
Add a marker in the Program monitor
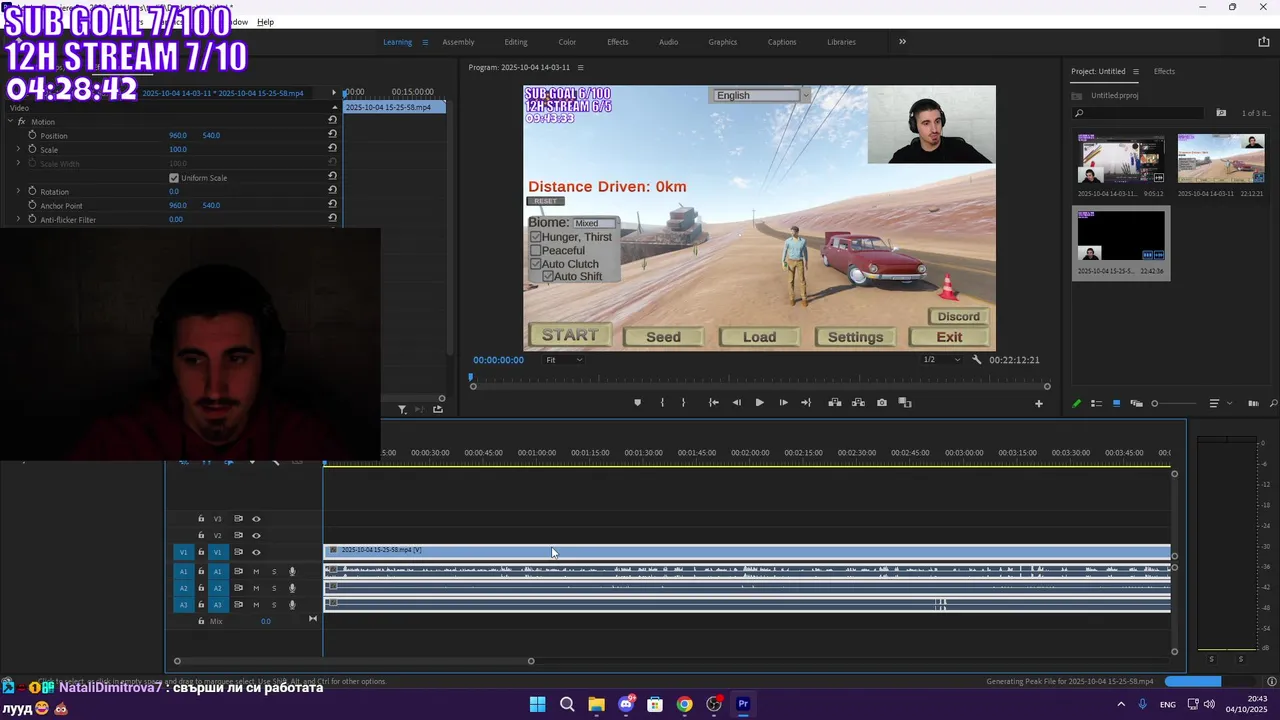tap(637, 403)
